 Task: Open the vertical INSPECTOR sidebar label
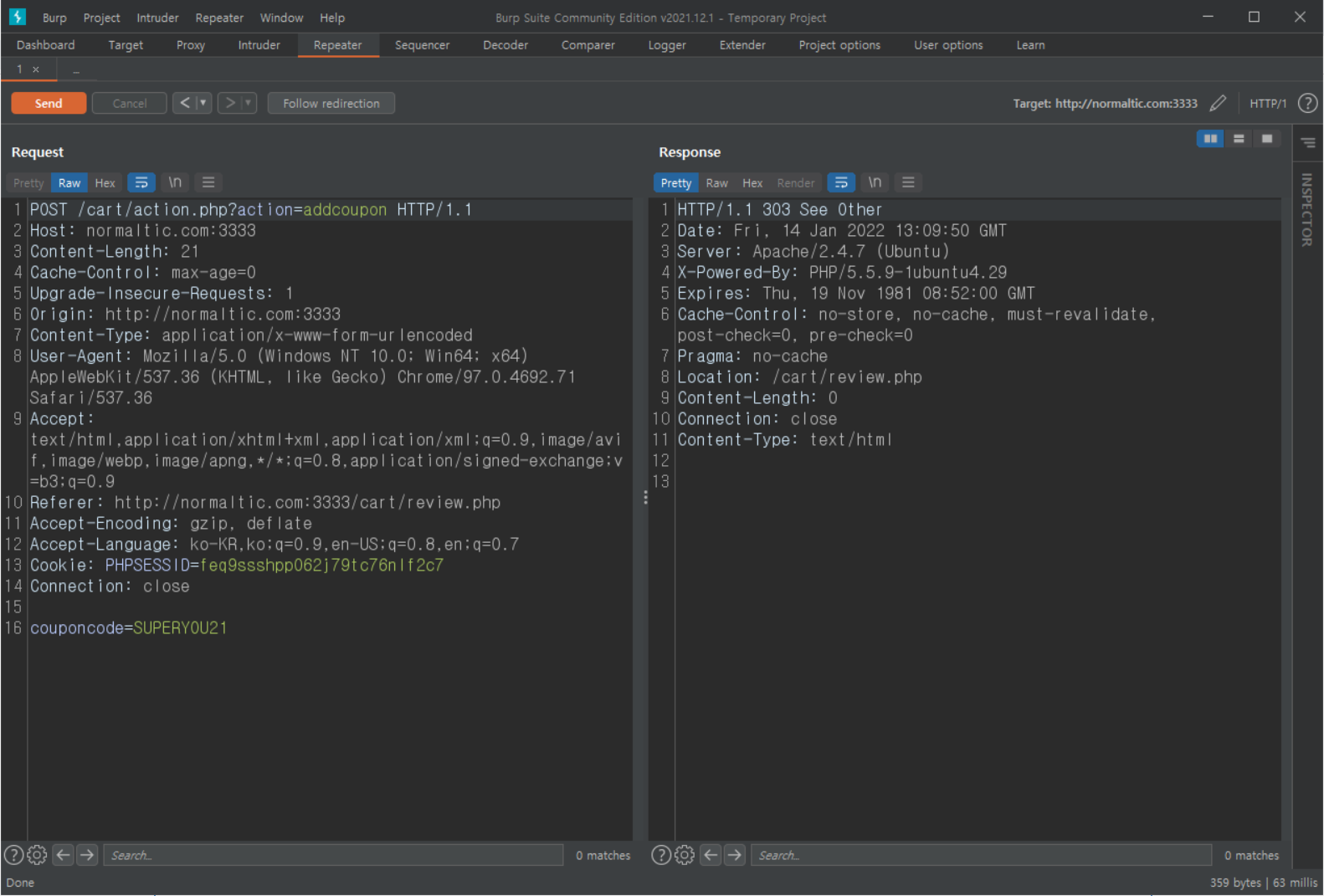click(x=1306, y=210)
